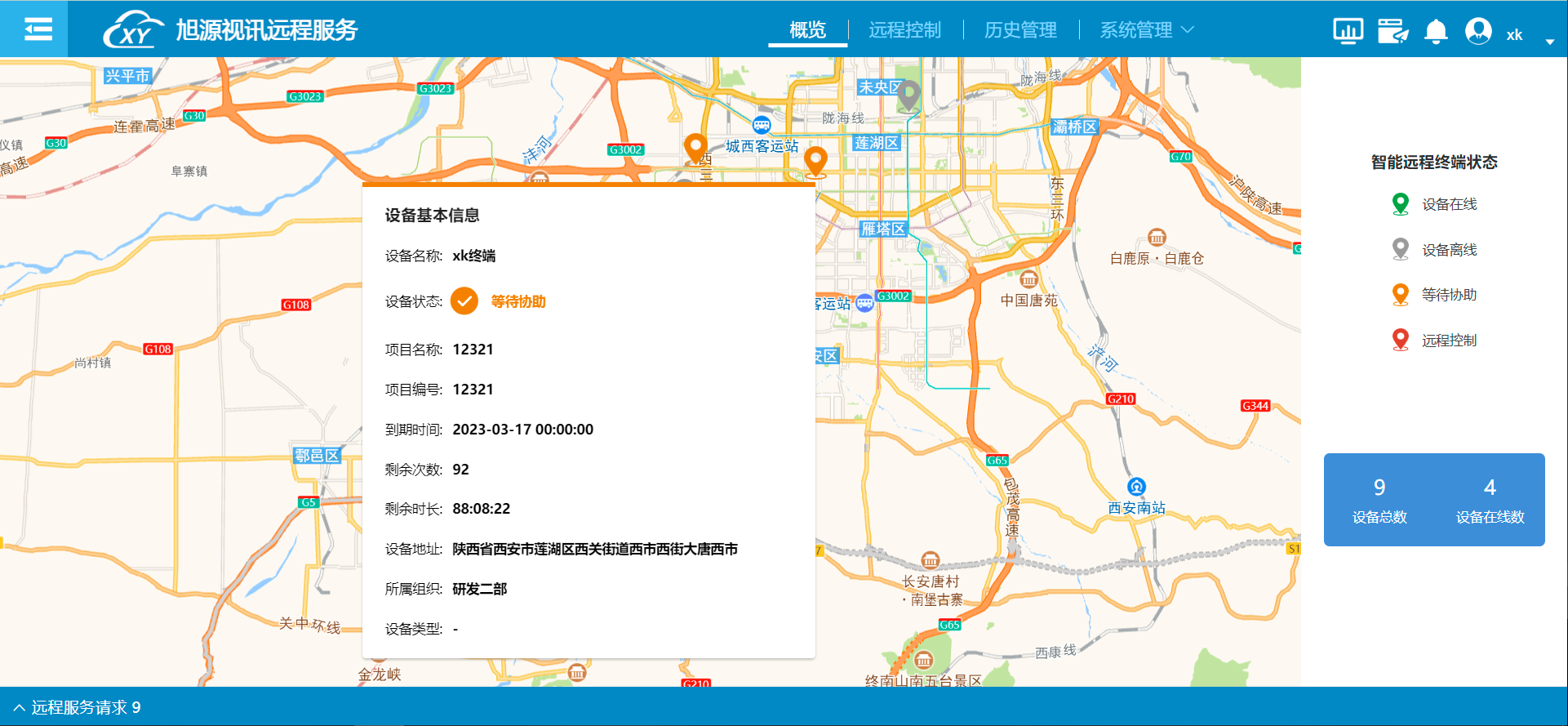Open the user account dropdown caret
The image size is (1568, 726).
coord(1549,42)
